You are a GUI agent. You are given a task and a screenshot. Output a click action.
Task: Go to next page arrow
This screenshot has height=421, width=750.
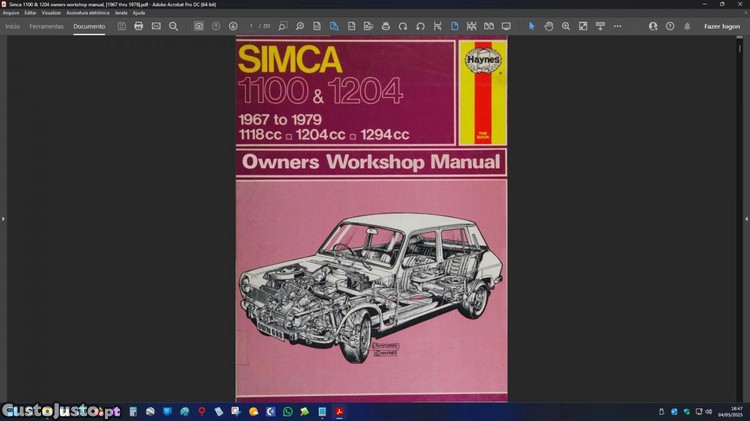point(233,26)
